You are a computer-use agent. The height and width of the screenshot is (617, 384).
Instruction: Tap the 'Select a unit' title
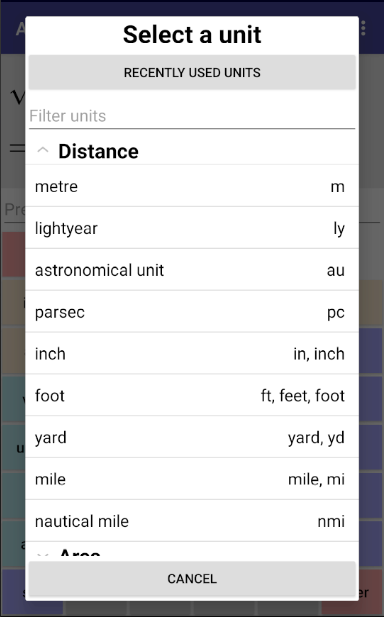tap(192, 35)
